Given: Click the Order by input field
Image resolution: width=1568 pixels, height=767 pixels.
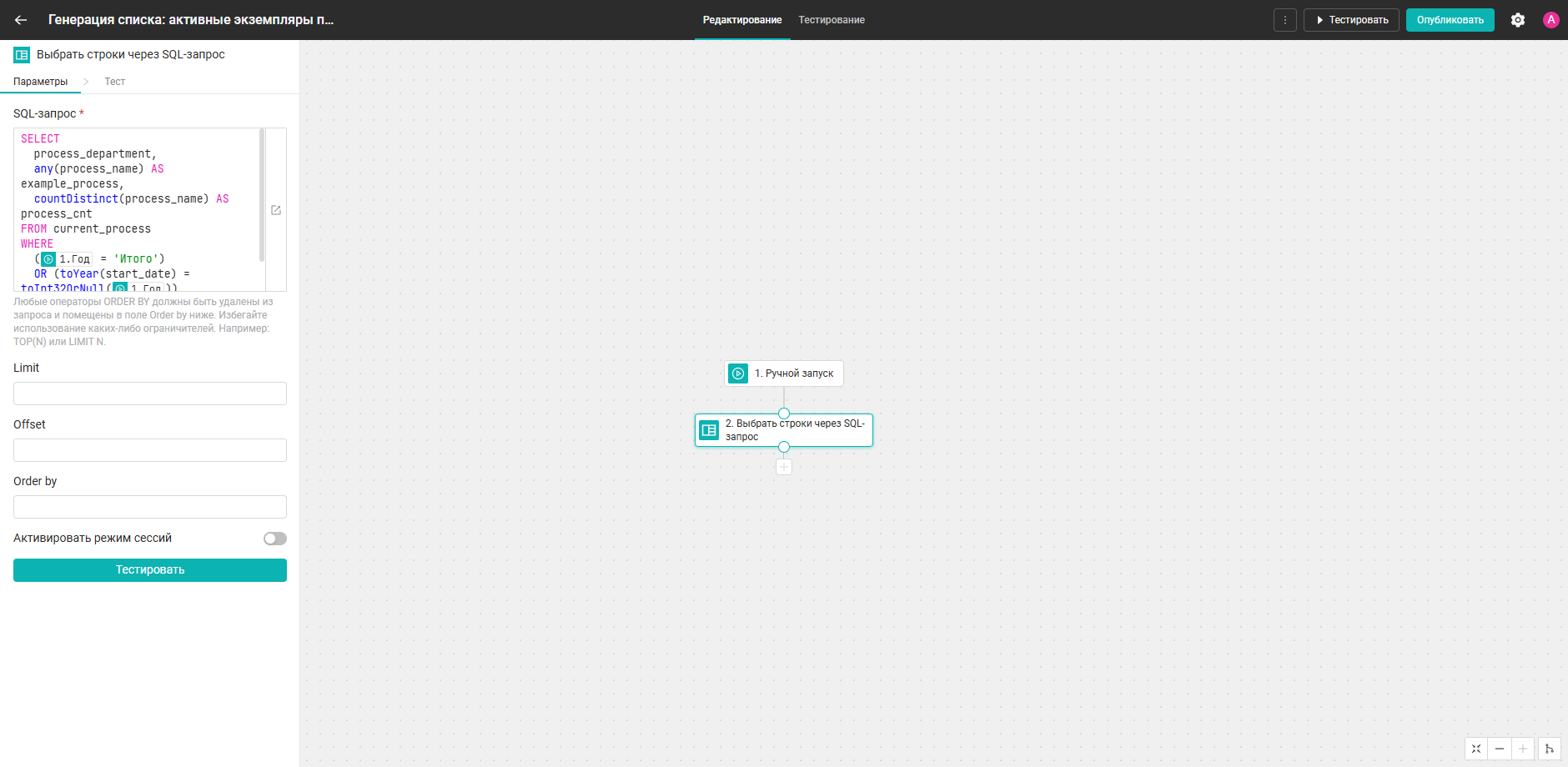Looking at the screenshot, I should tap(150, 507).
